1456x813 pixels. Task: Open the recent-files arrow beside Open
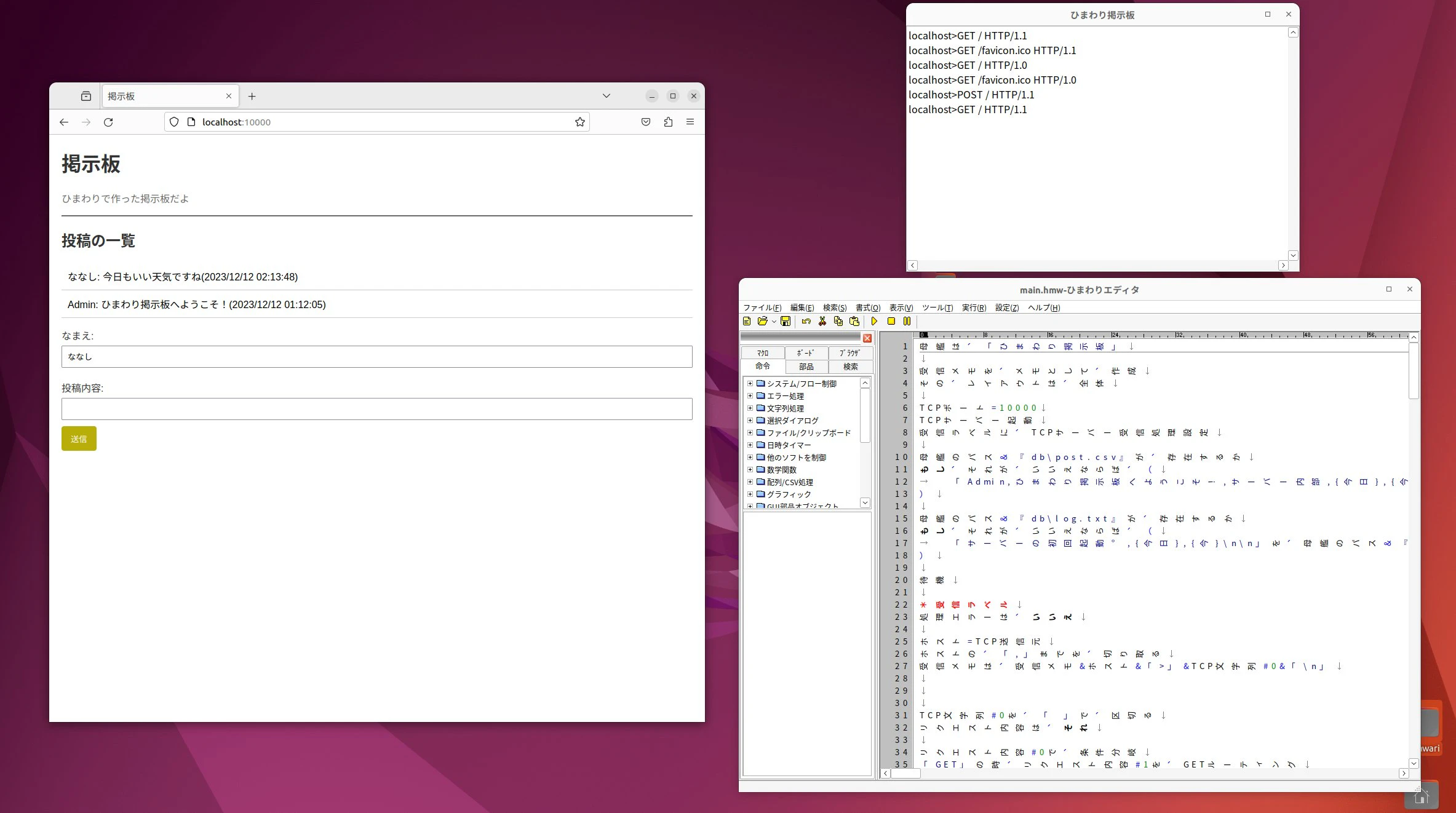pos(774,322)
